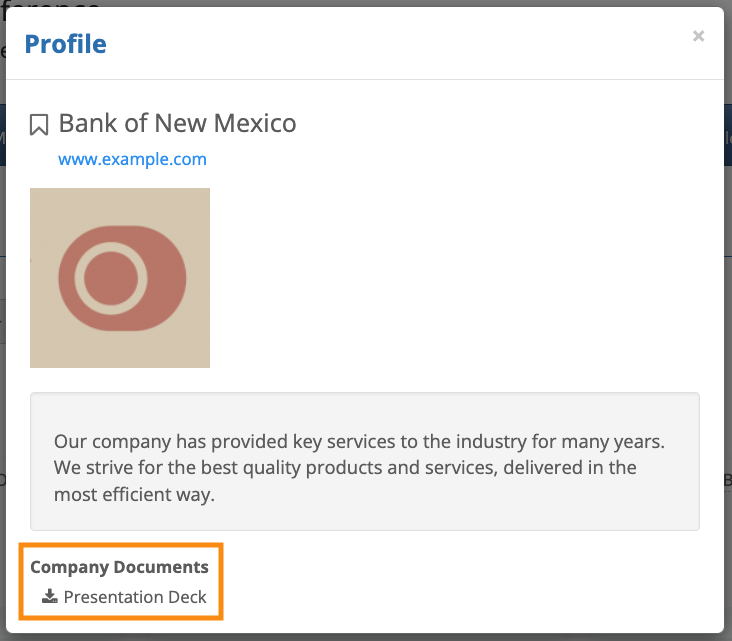
Task: Click the Bank of New Mexico logo image
Action: point(120,278)
